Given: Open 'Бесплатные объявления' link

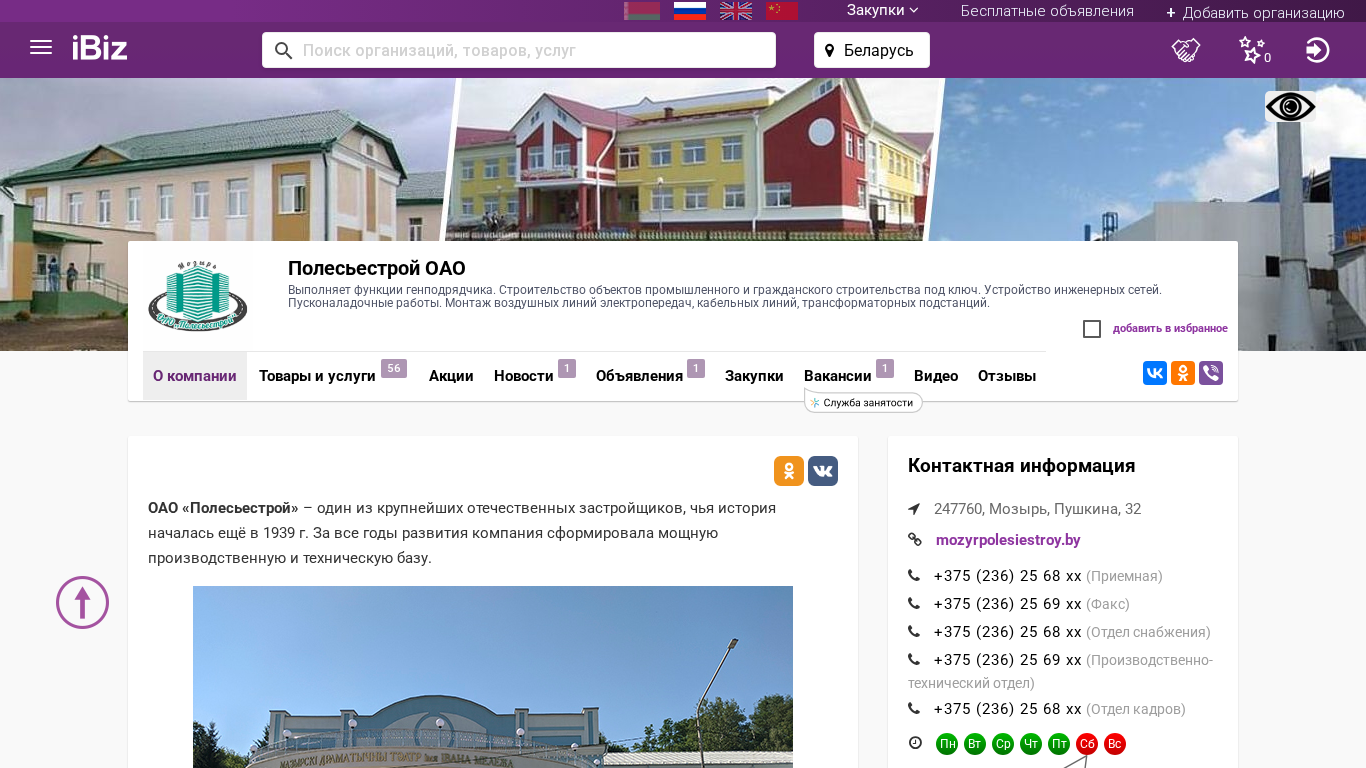Looking at the screenshot, I should point(1047,11).
